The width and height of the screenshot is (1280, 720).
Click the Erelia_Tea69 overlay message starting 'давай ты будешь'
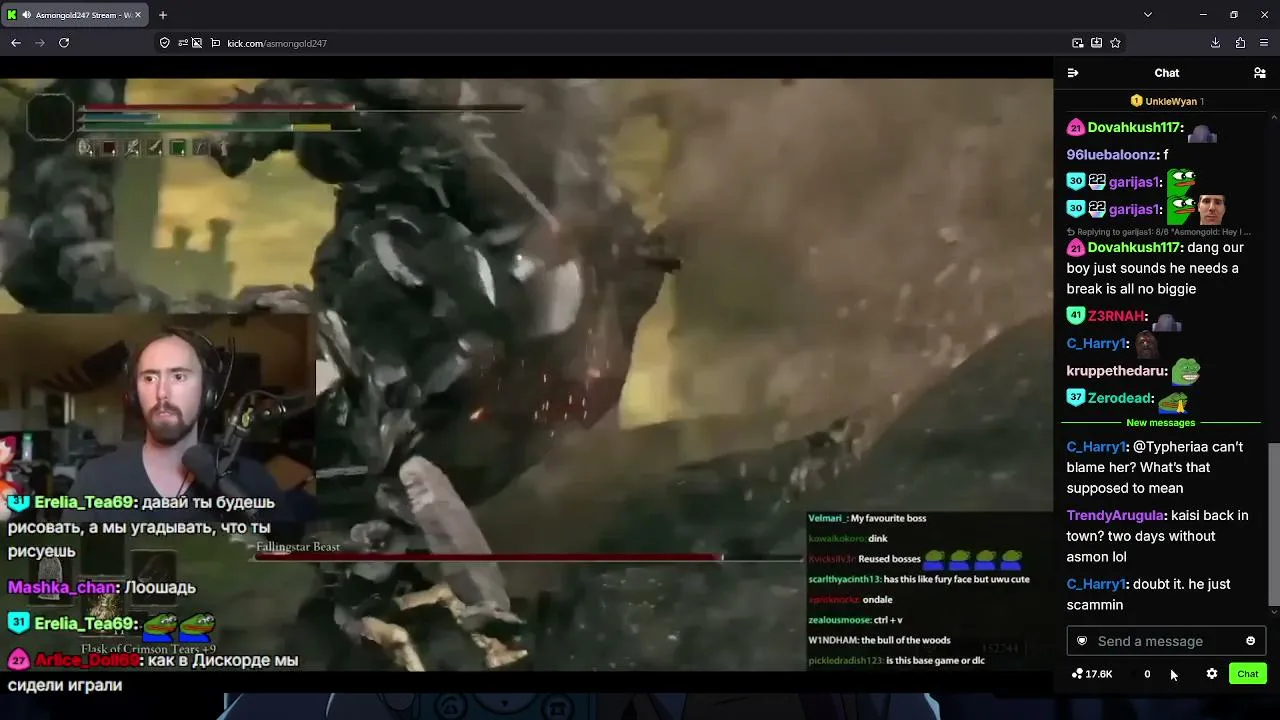(142, 526)
